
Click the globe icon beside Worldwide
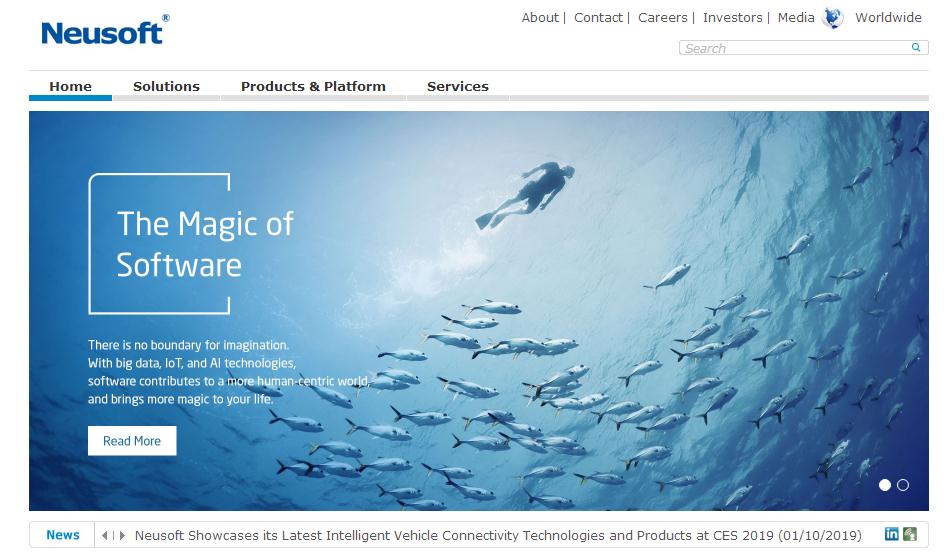[x=832, y=18]
